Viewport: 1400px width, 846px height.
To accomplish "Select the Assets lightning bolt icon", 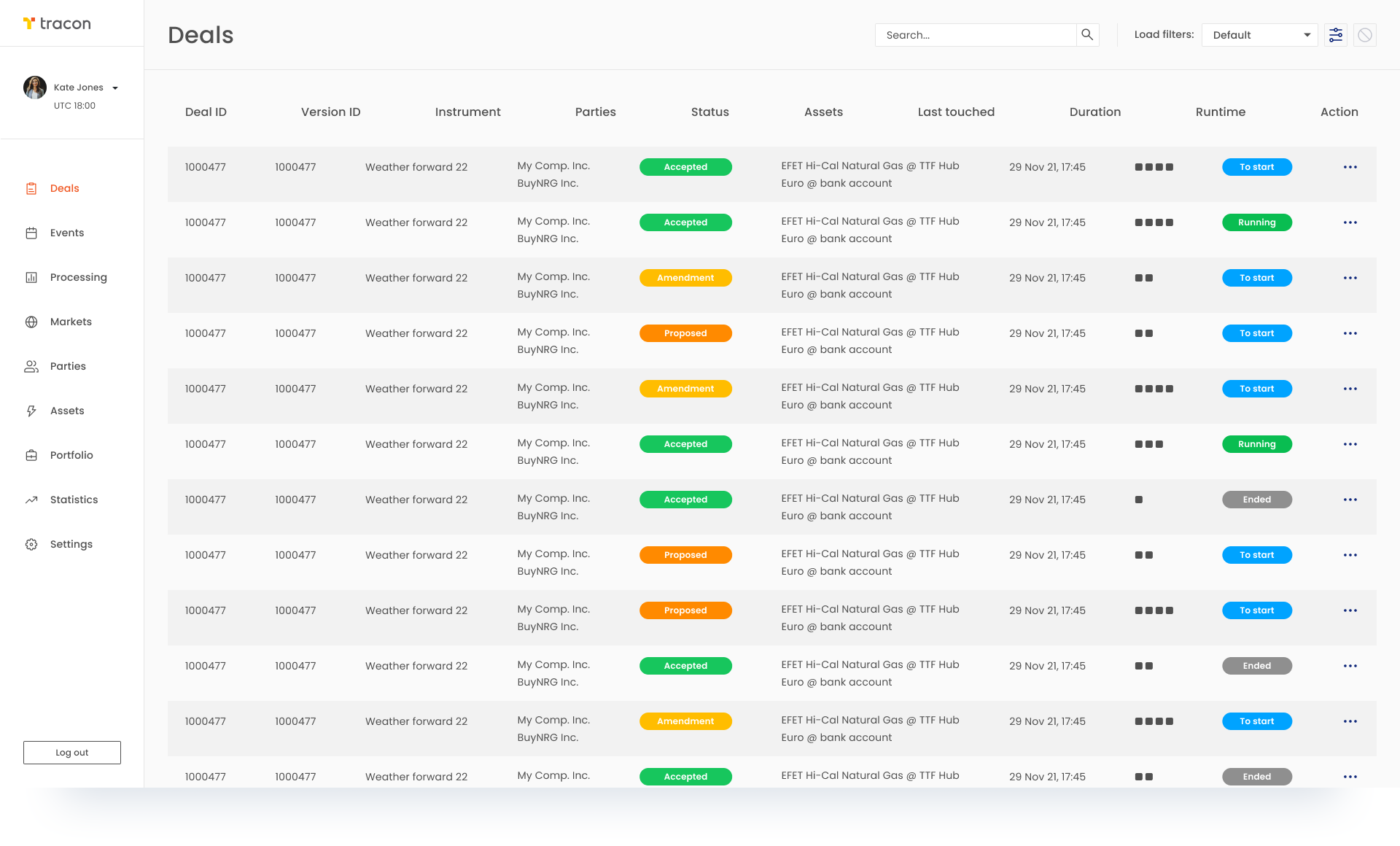I will coord(31,411).
